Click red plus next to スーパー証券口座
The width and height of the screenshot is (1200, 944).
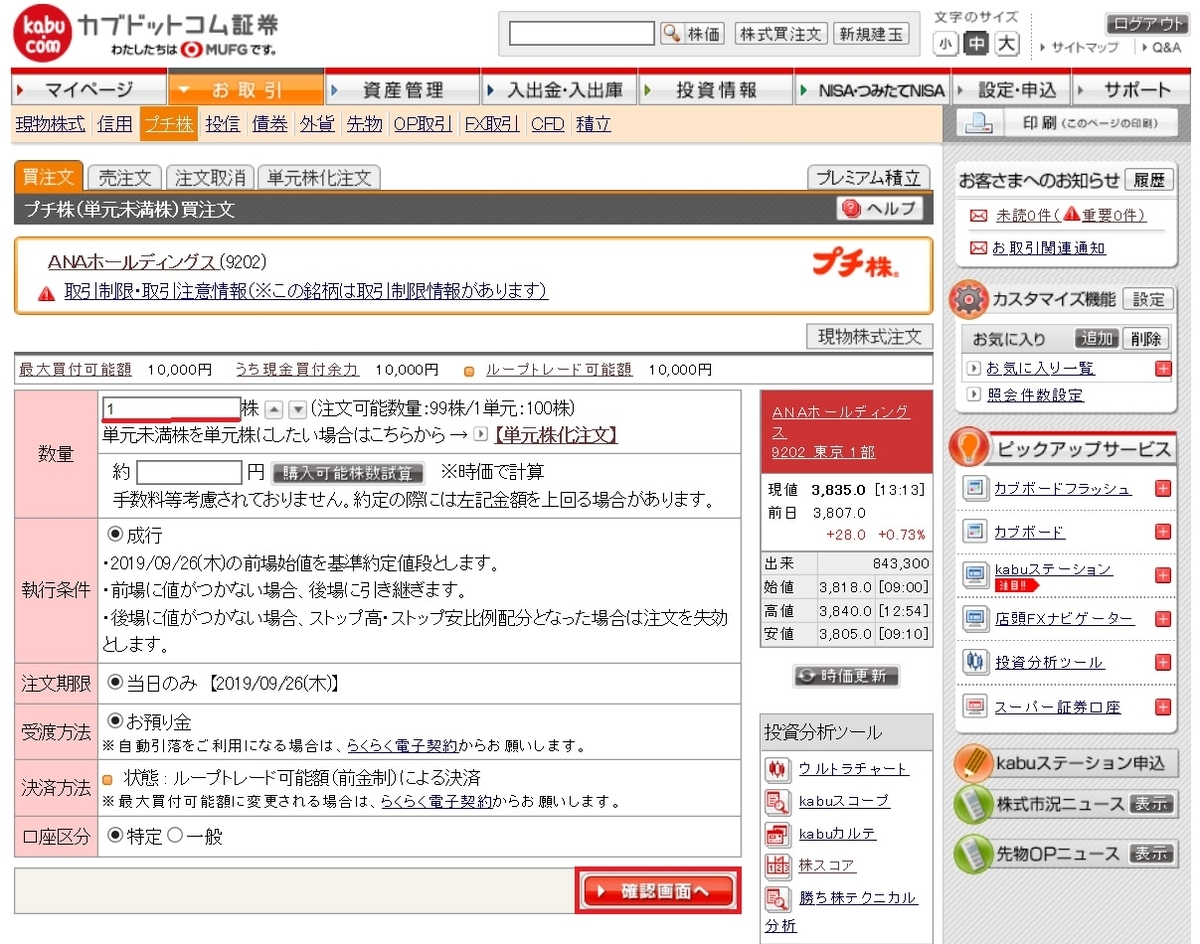[1162, 706]
